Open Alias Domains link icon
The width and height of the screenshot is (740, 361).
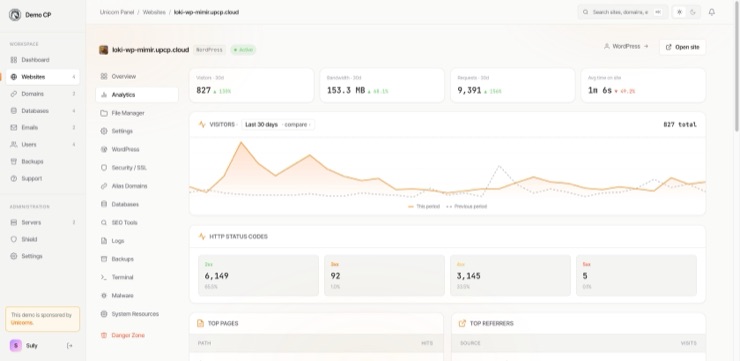tap(104, 186)
